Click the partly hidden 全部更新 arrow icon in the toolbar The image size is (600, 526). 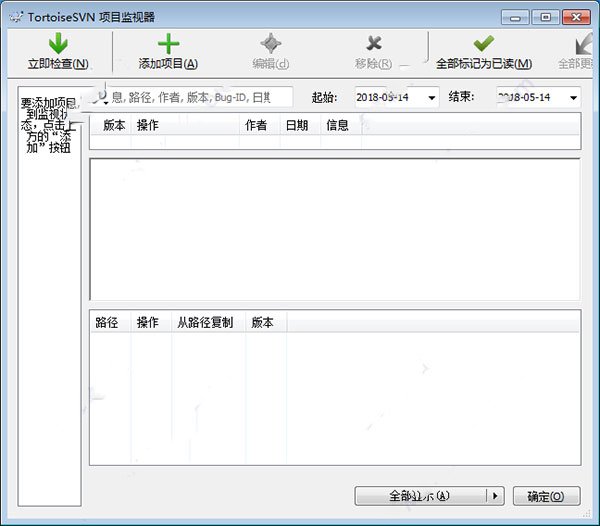pyautogui.click(x=584, y=44)
